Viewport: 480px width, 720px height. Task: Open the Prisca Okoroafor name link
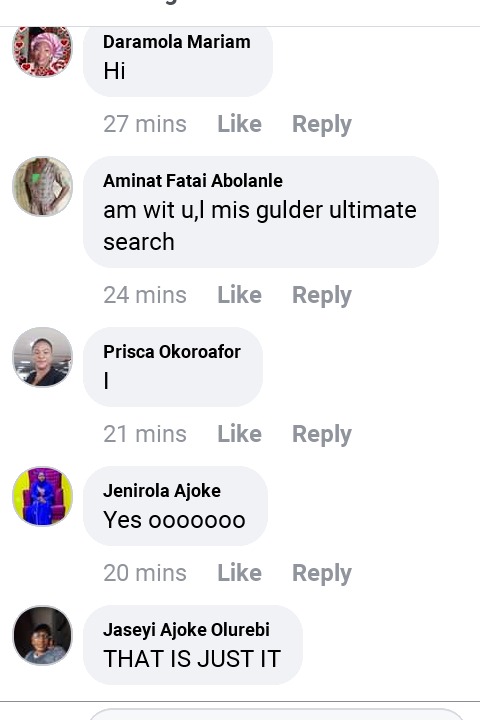[171, 352]
